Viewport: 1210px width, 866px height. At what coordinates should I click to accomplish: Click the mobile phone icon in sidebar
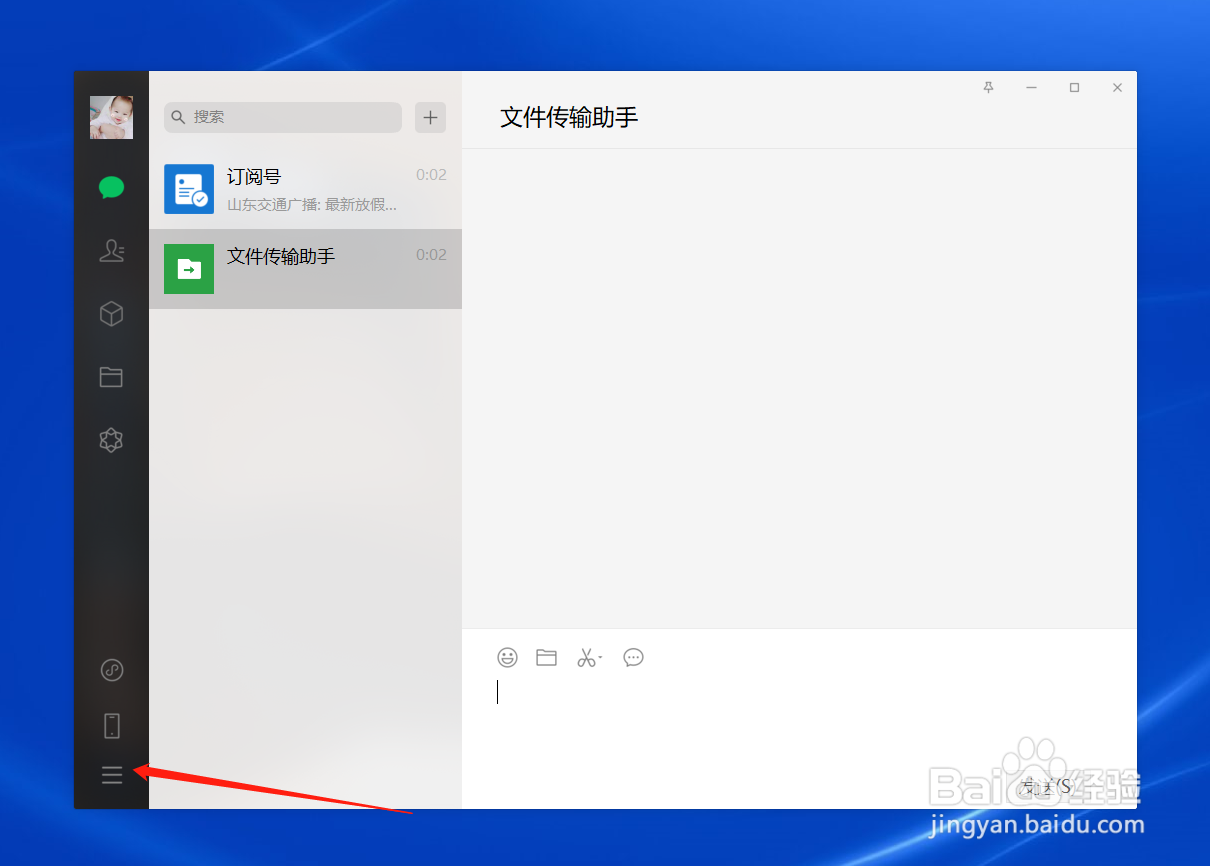point(112,725)
